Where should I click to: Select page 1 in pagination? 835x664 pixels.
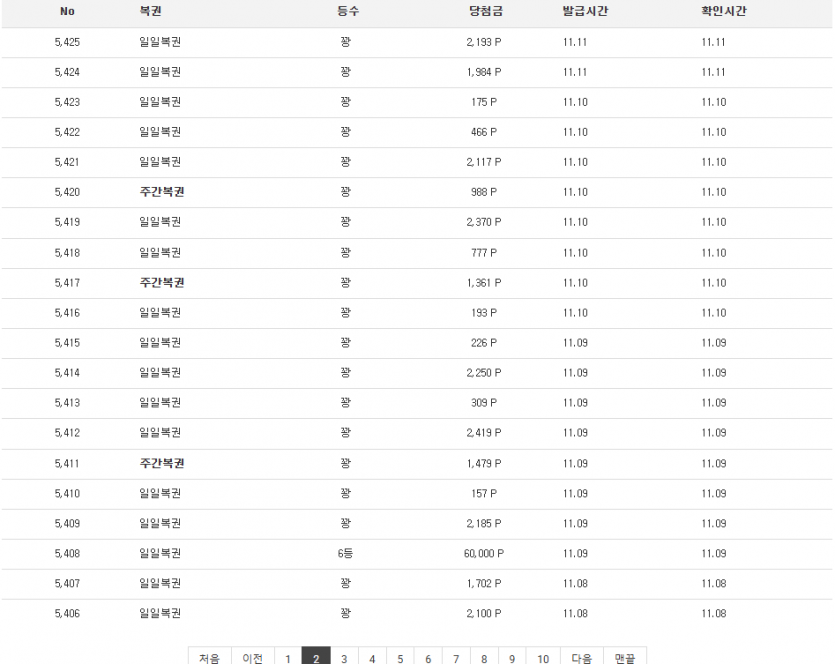pos(288,657)
